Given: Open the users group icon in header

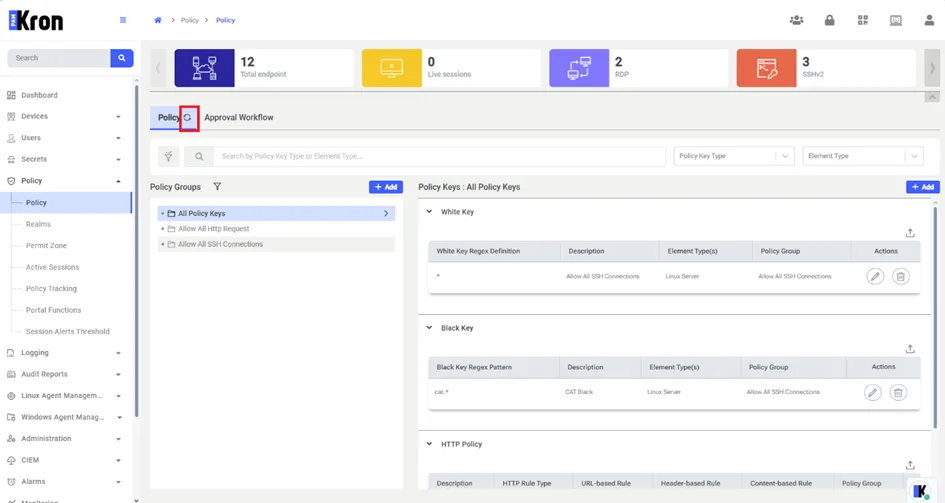Looking at the screenshot, I should pos(797,20).
